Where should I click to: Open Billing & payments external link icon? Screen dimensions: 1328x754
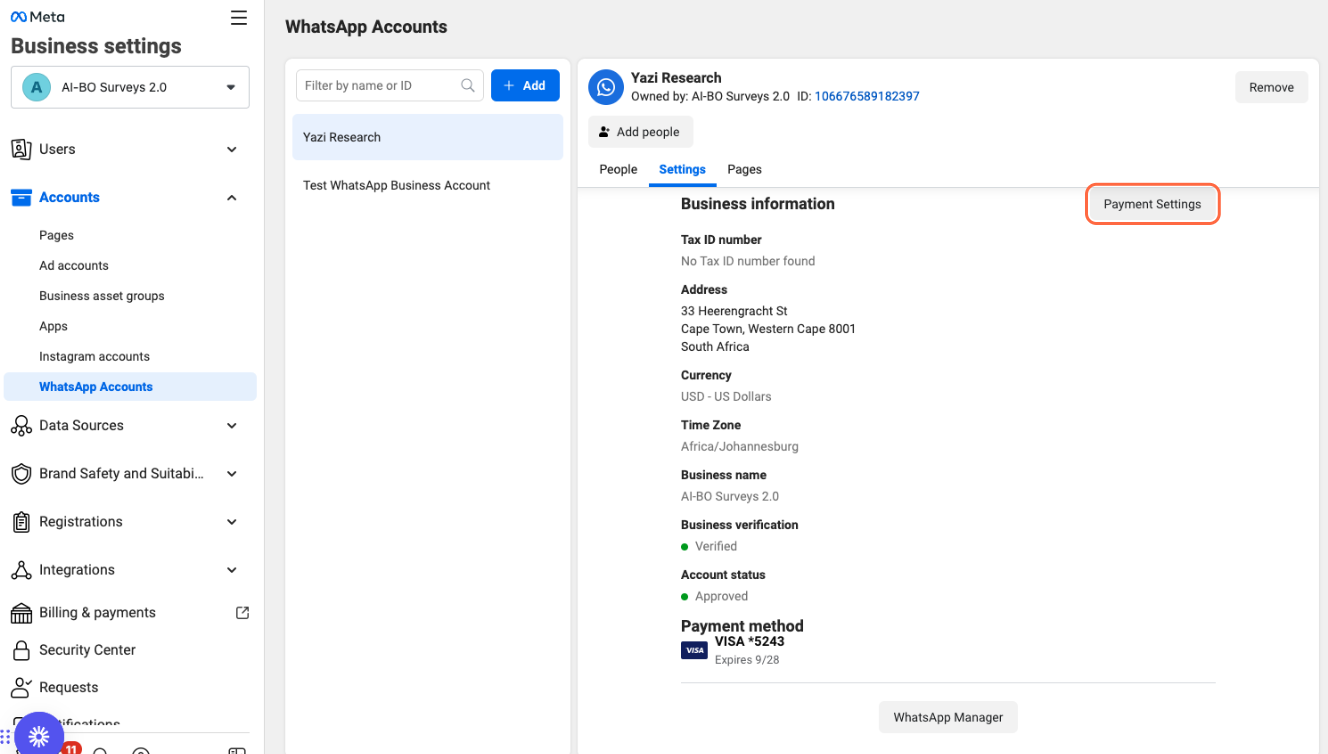click(x=242, y=613)
